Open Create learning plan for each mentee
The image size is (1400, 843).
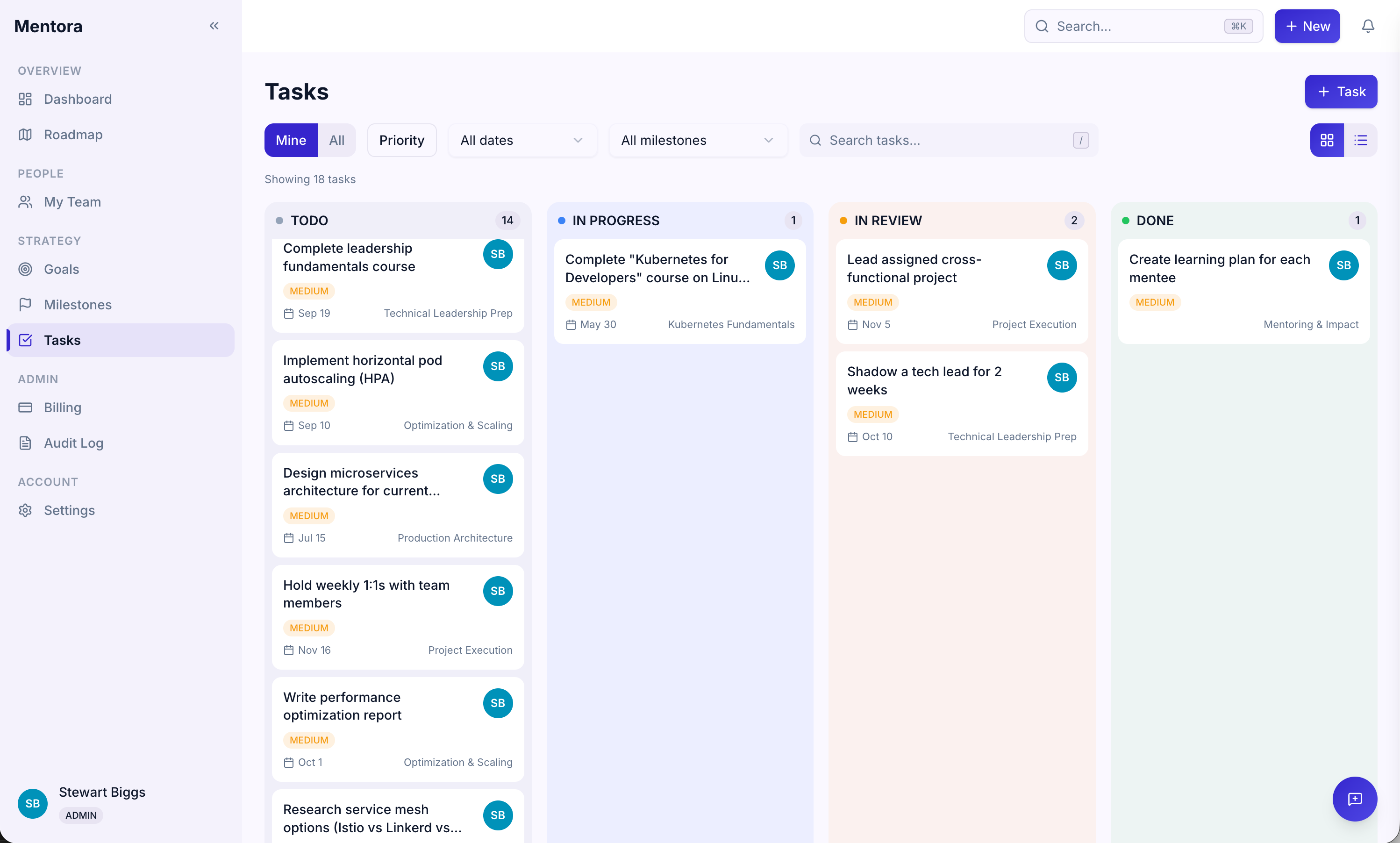1244,292
